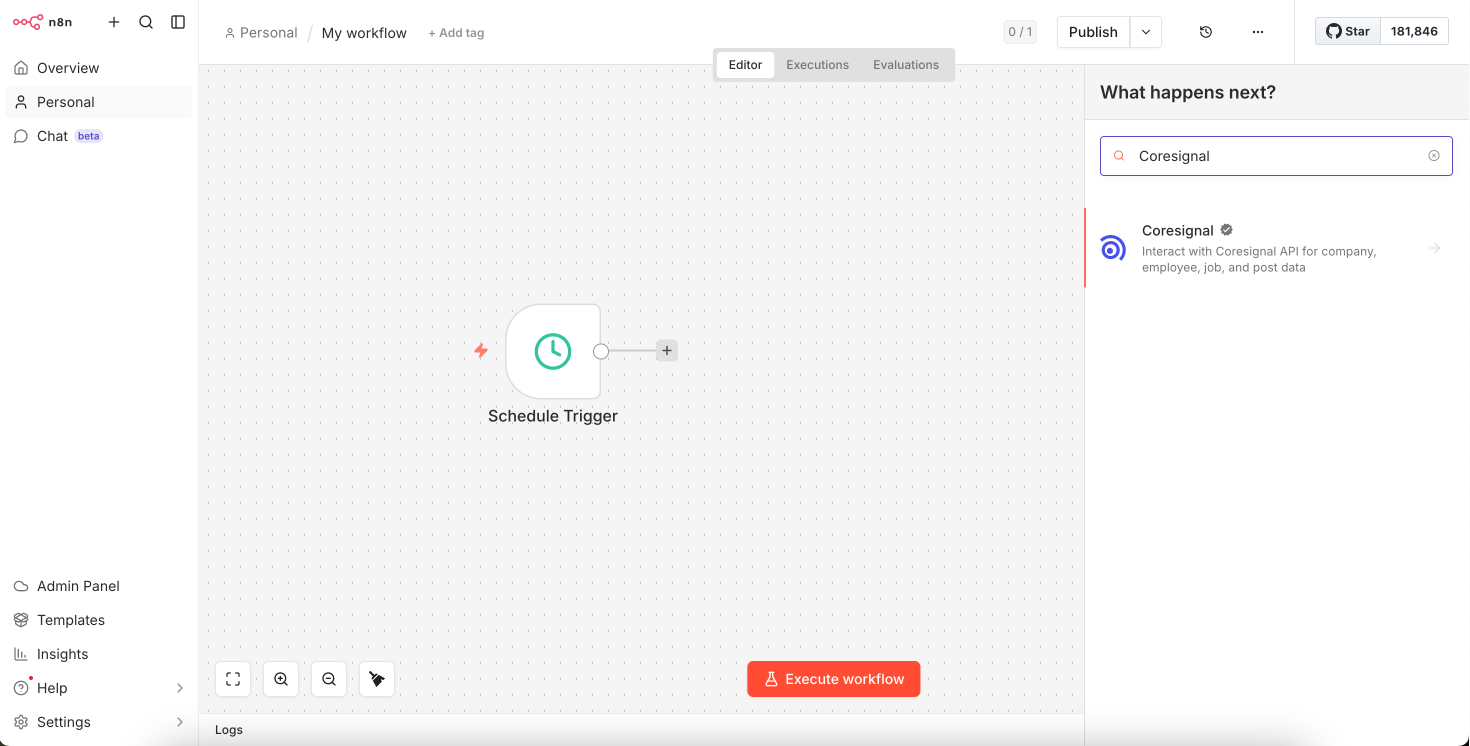The height and width of the screenshot is (746, 1470).
Task: Click the Coresignal logo icon
Action: [x=1113, y=248]
